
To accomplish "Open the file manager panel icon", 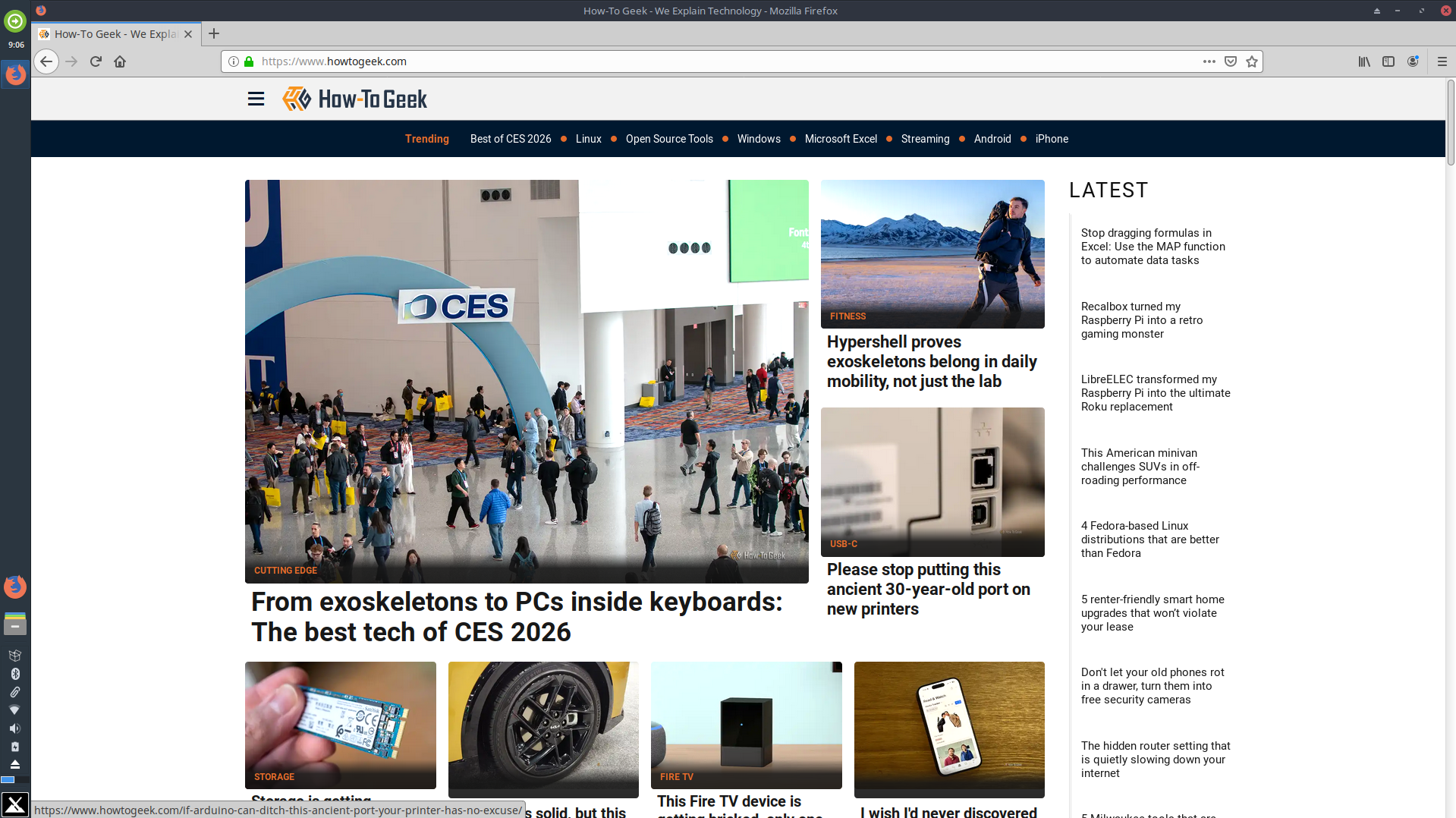I will pos(15,624).
